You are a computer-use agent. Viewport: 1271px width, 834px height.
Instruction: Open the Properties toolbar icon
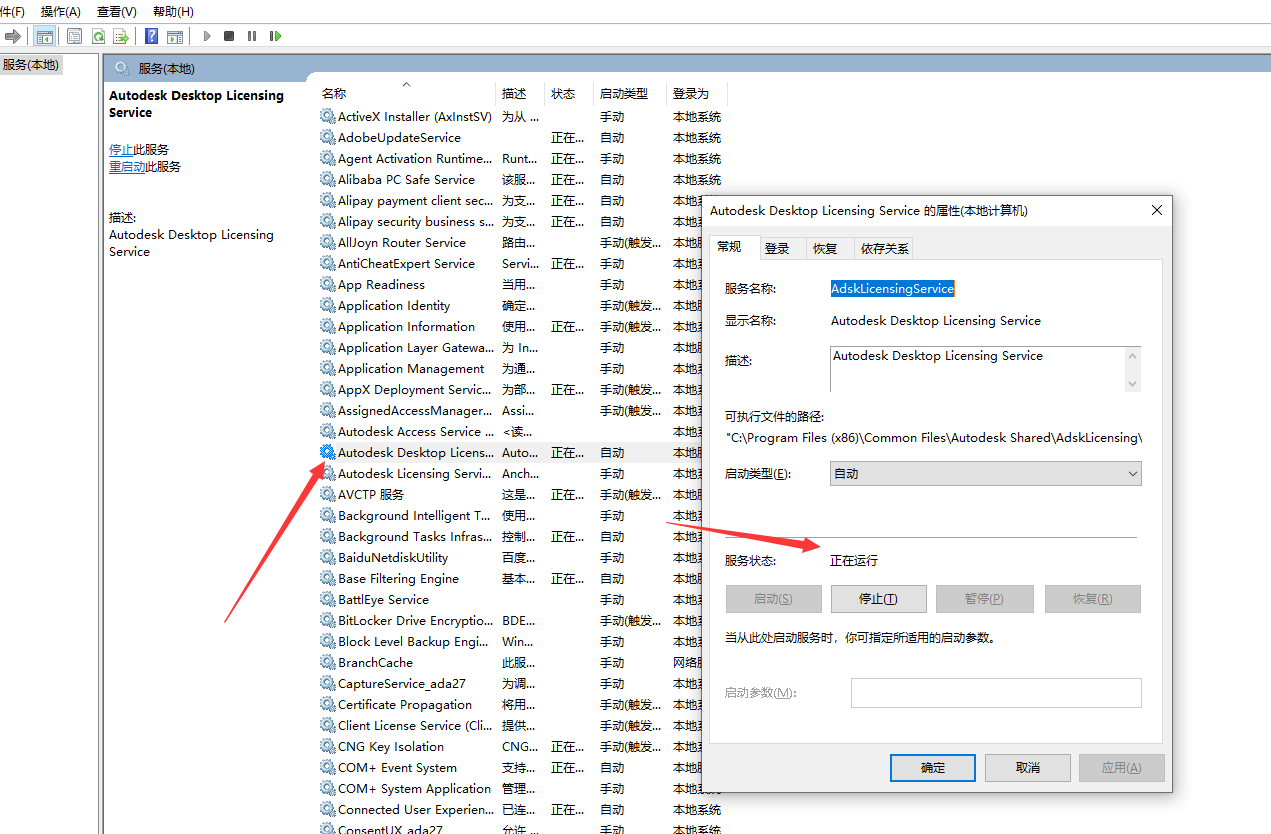tap(75, 36)
